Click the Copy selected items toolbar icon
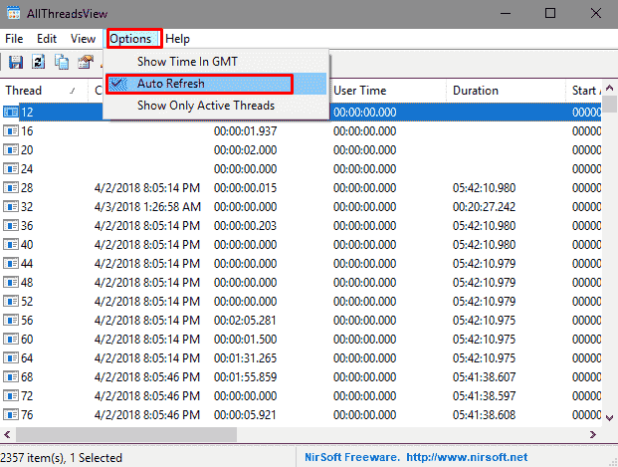 click(62, 62)
